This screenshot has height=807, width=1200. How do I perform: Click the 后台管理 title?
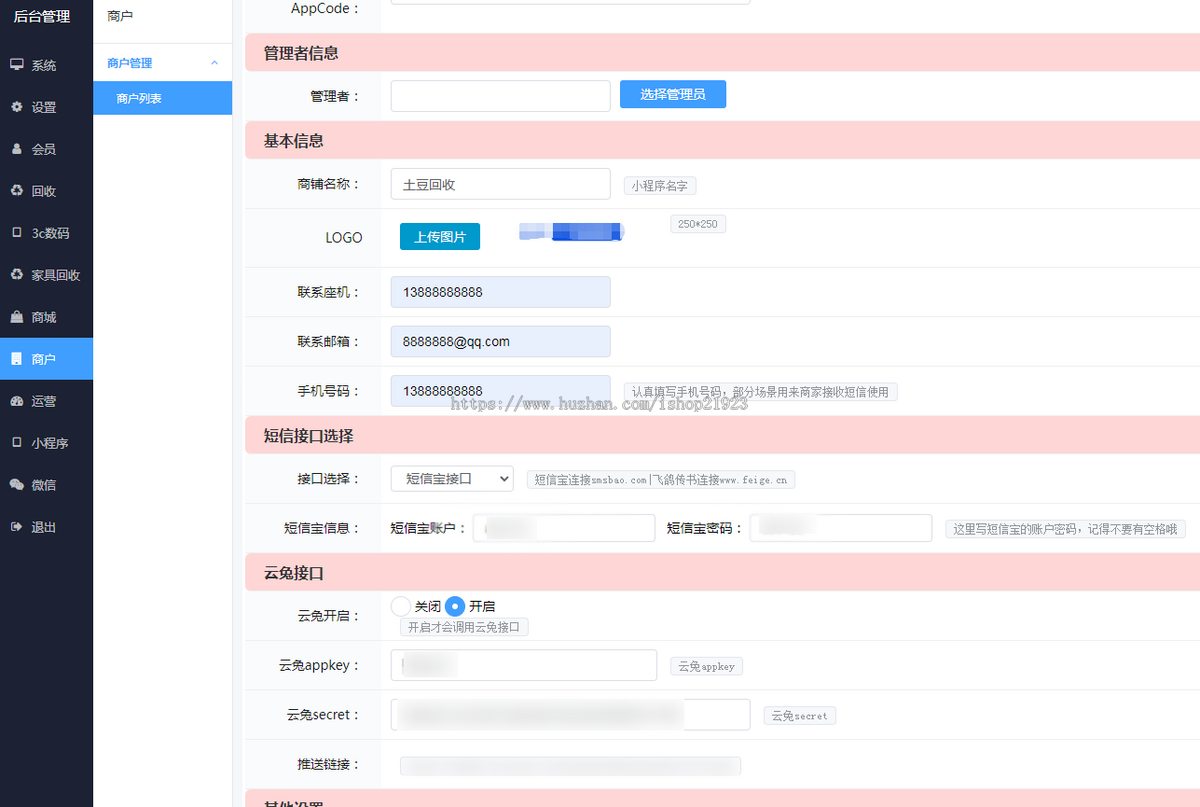[41, 16]
